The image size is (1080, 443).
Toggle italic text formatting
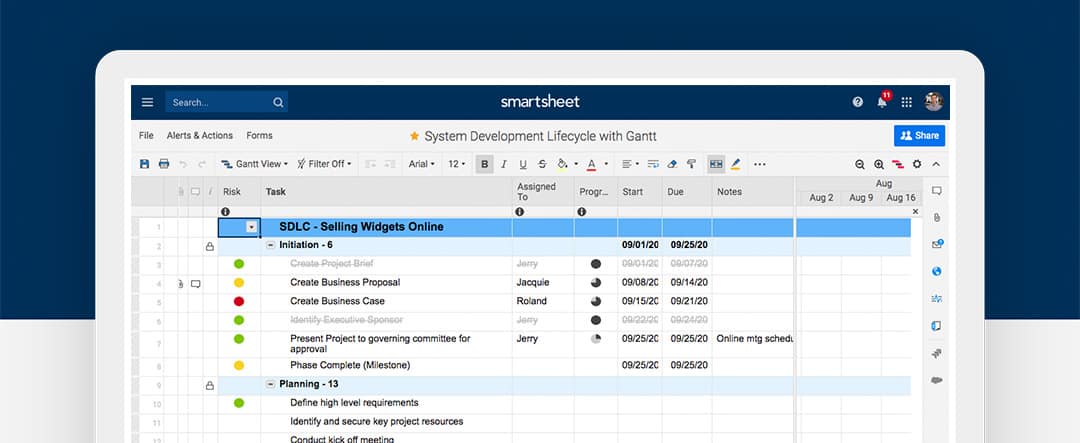(x=504, y=164)
